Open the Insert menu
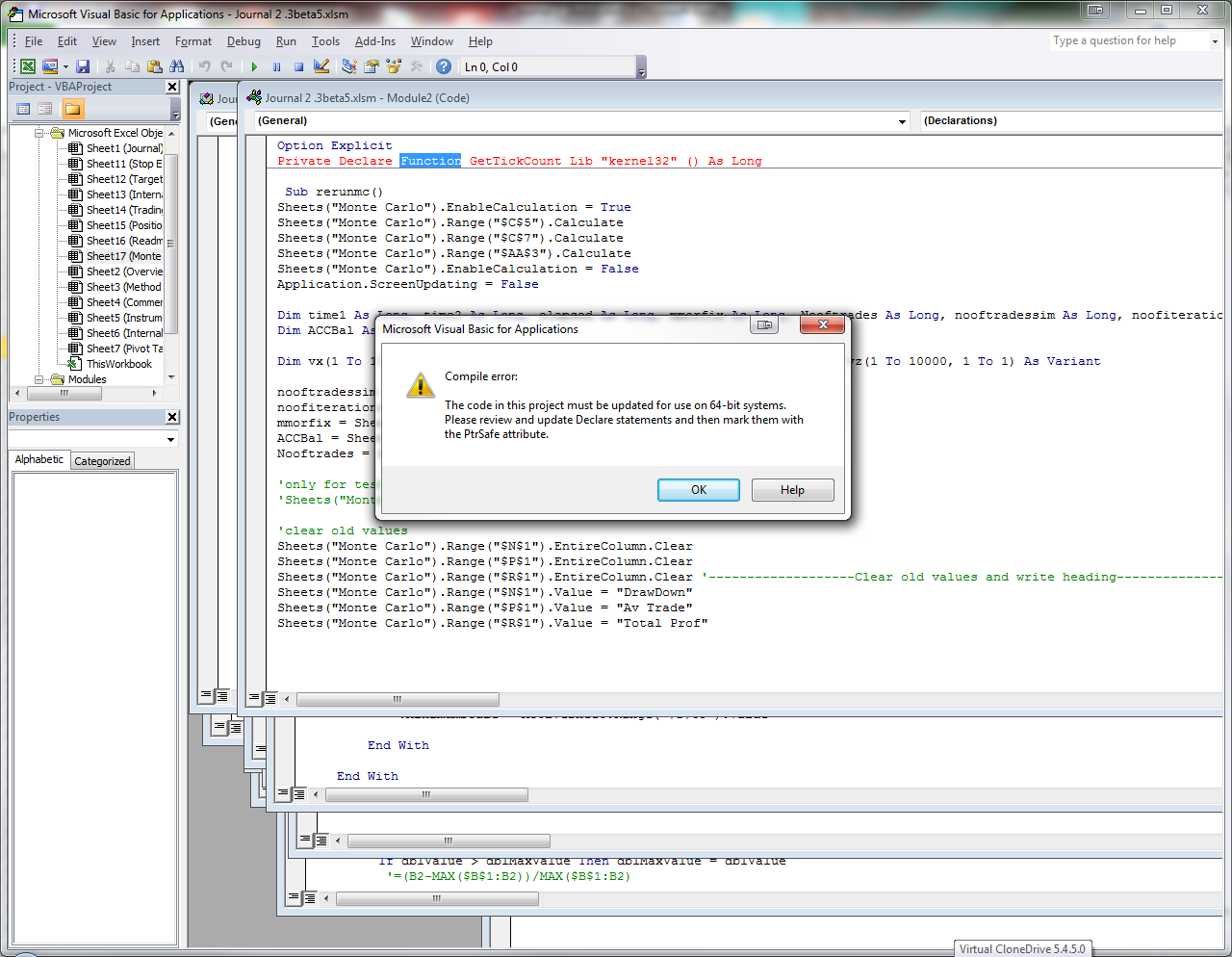 click(x=145, y=41)
